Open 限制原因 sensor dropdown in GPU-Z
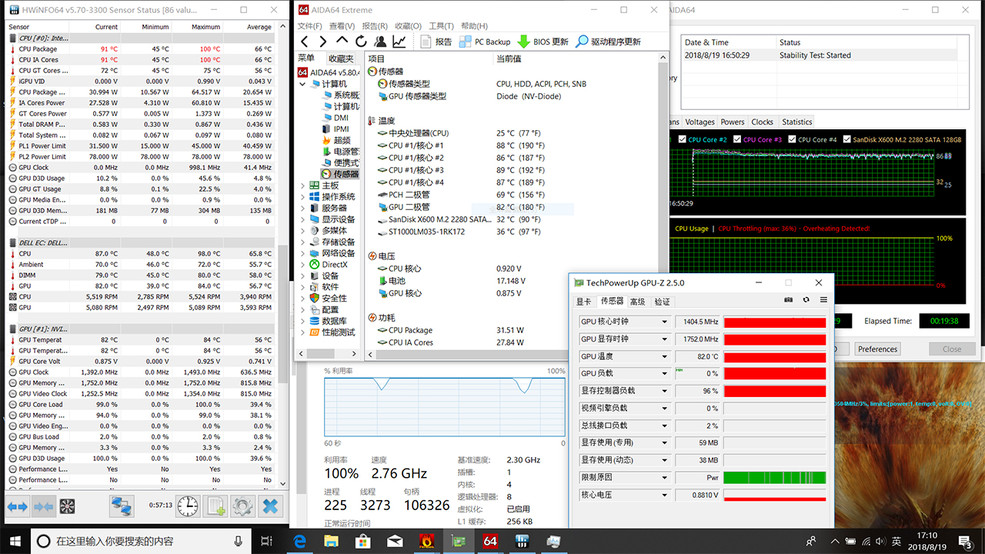 tap(664, 477)
